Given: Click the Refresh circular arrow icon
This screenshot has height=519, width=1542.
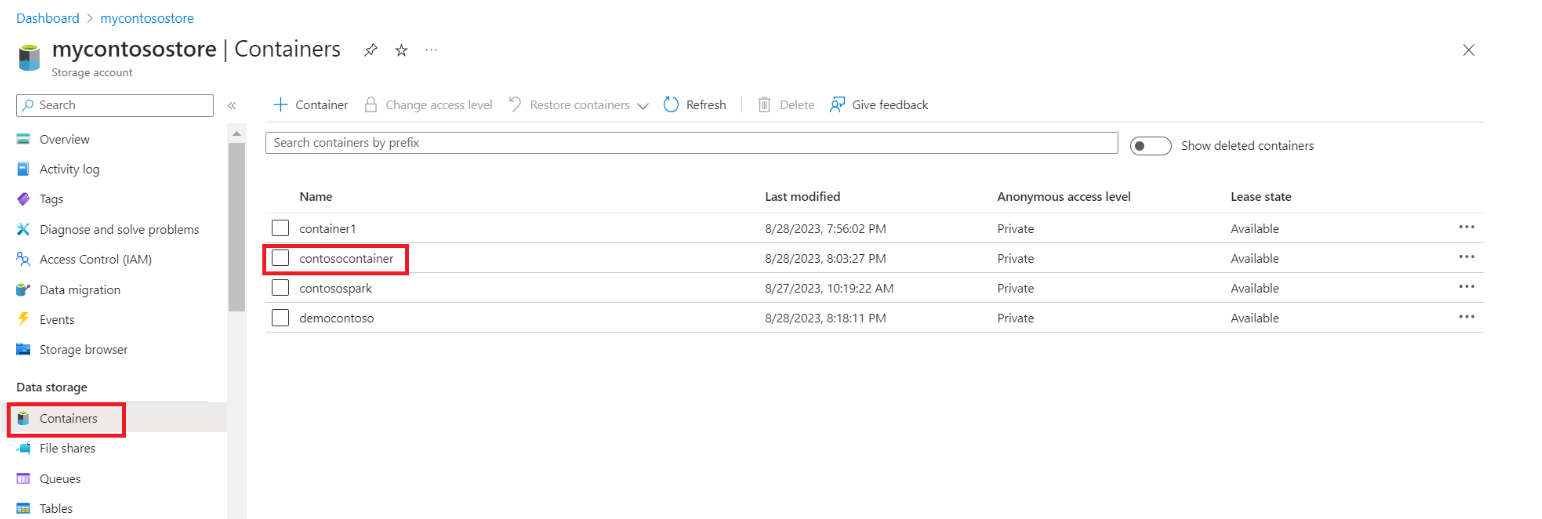Looking at the screenshot, I should click(672, 104).
